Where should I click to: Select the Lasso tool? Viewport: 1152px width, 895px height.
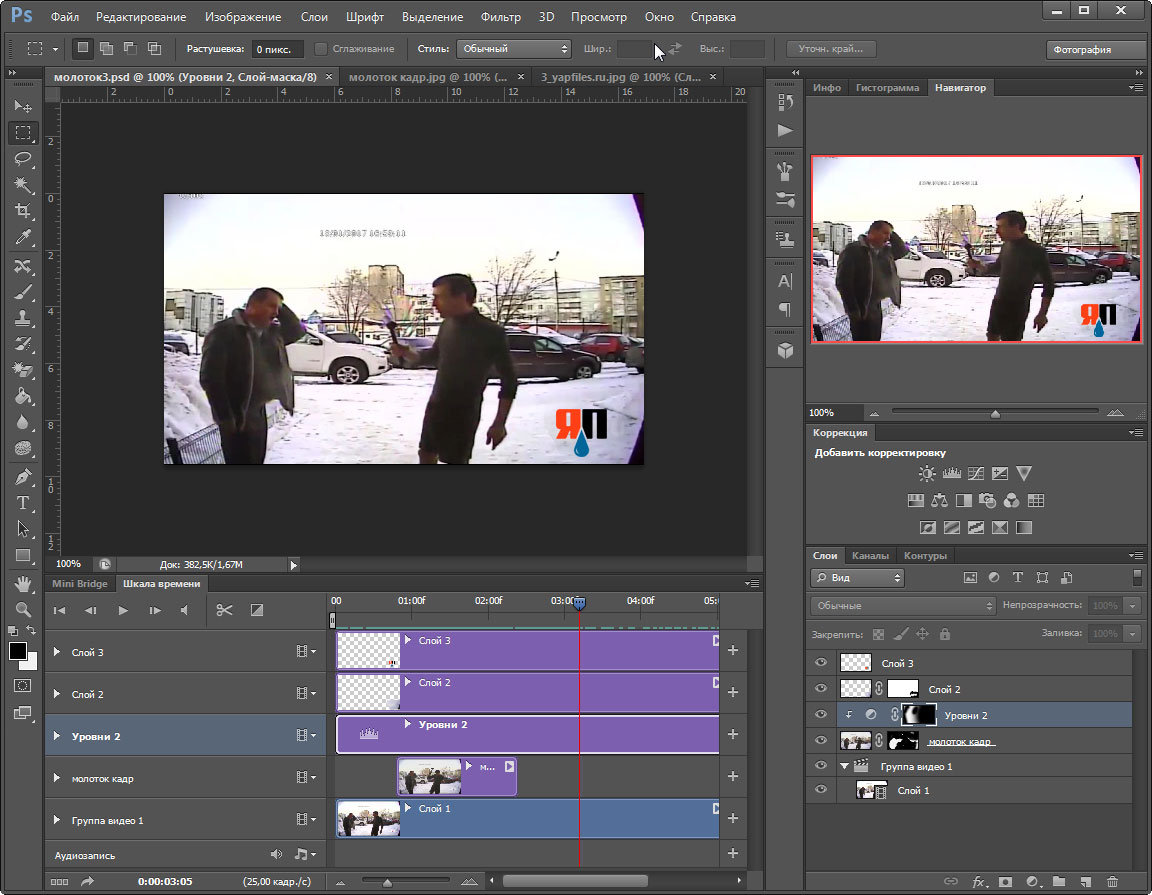pyautogui.click(x=23, y=159)
